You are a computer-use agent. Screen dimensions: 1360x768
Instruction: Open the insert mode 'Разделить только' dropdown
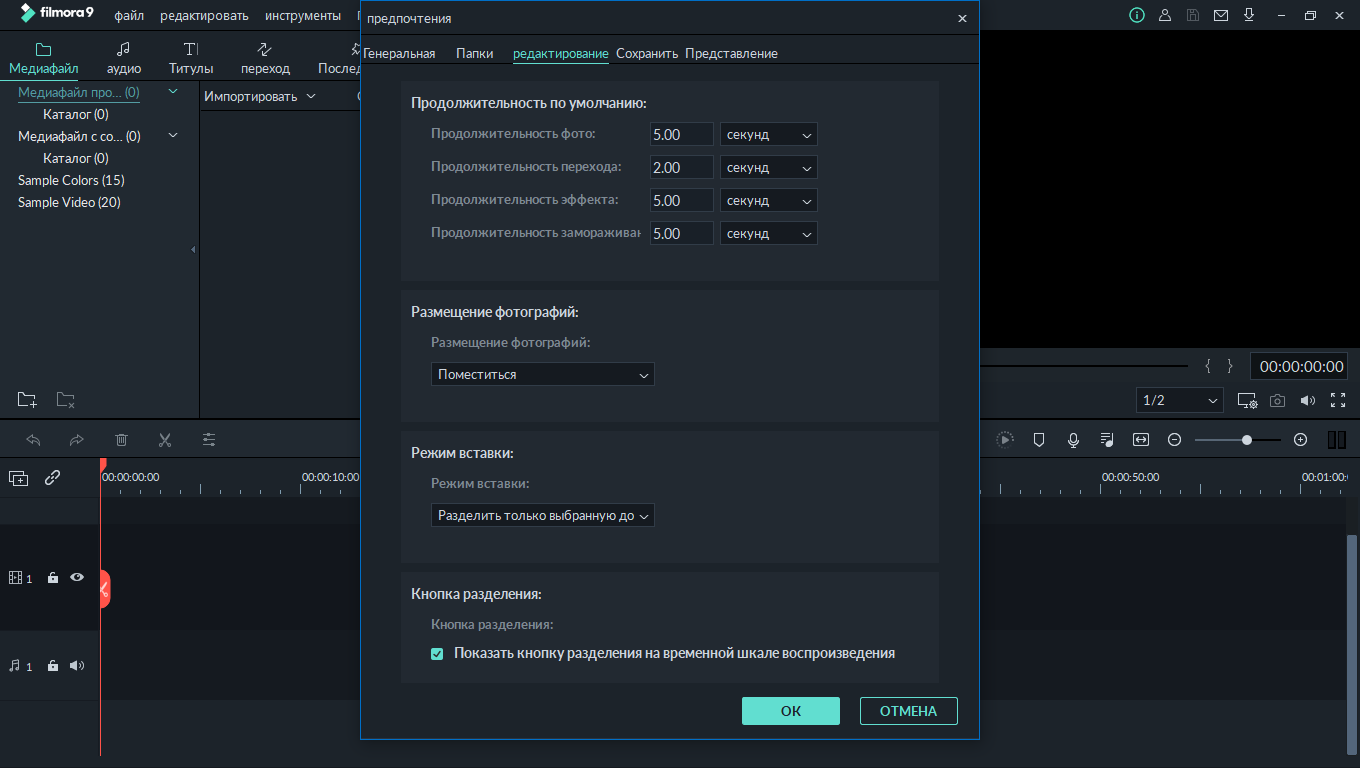click(x=543, y=516)
